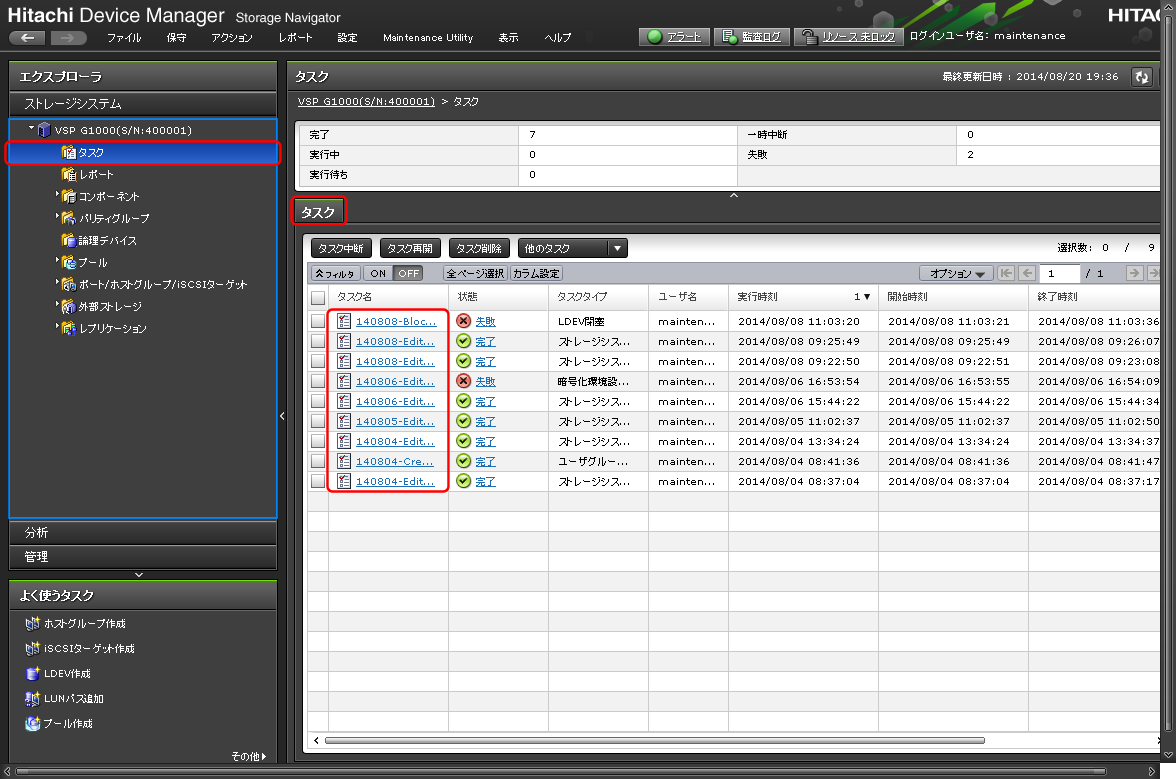
Task: Click the red failed status icon in first row
Action: [x=463, y=321]
